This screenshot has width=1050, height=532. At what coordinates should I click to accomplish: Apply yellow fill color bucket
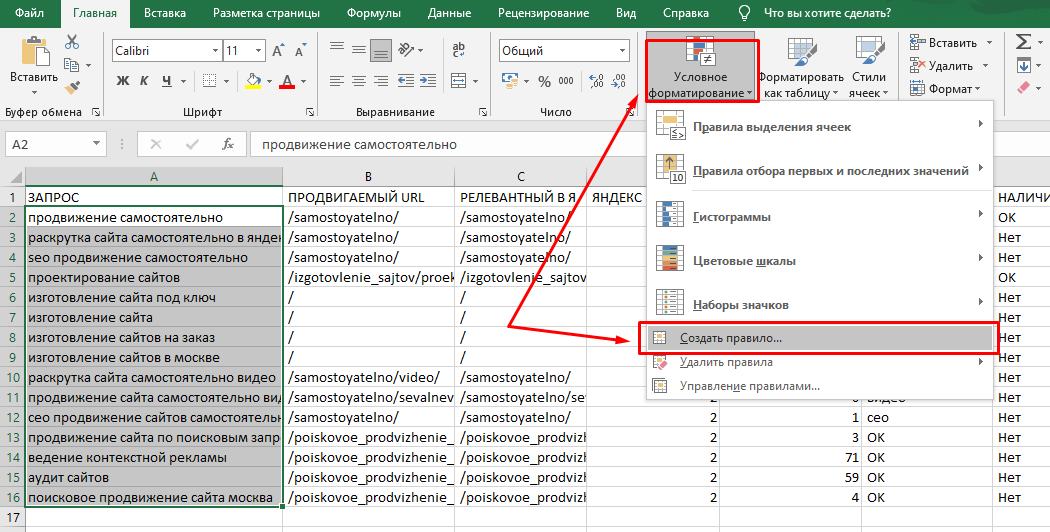coord(253,81)
